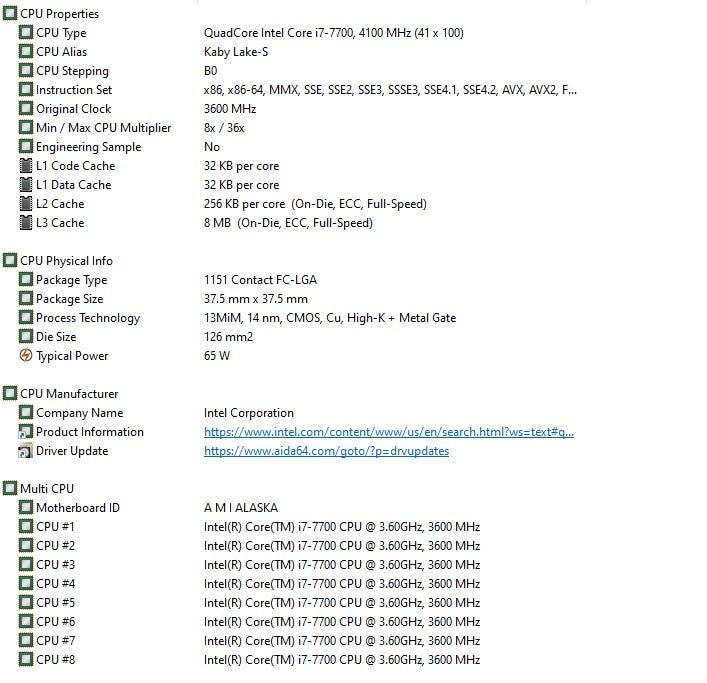The image size is (707, 683).
Task: Select the CPU Properties heading
Action: pyautogui.click(x=60, y=14)
